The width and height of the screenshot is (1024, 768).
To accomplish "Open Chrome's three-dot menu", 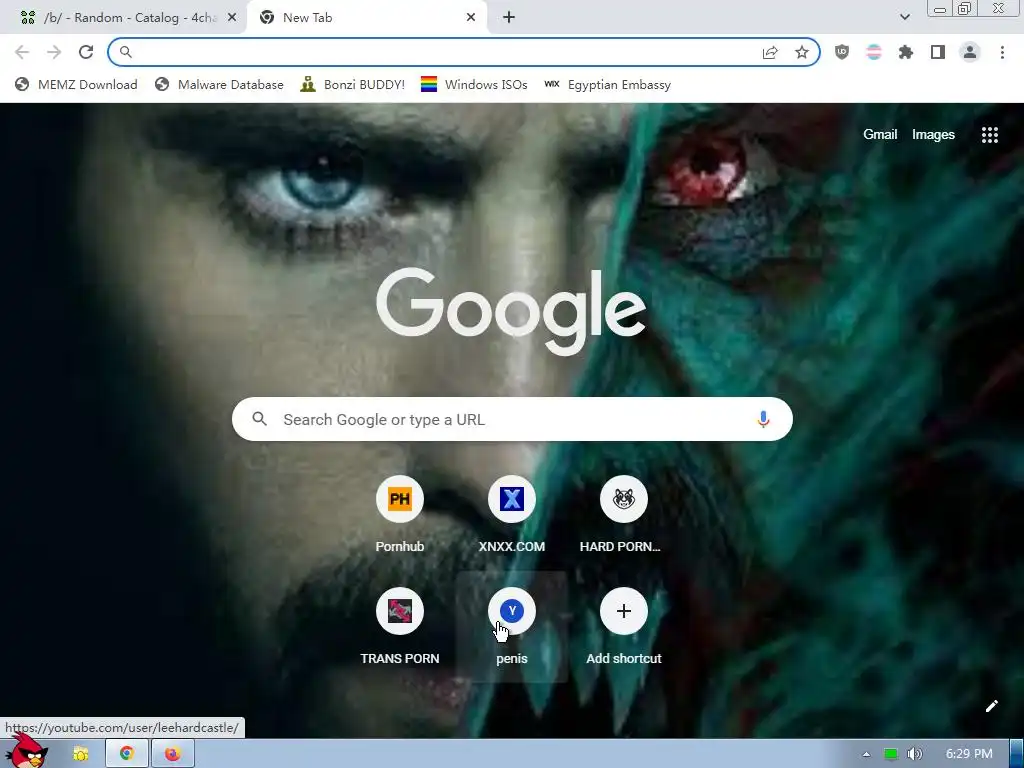I will 1002,52.
